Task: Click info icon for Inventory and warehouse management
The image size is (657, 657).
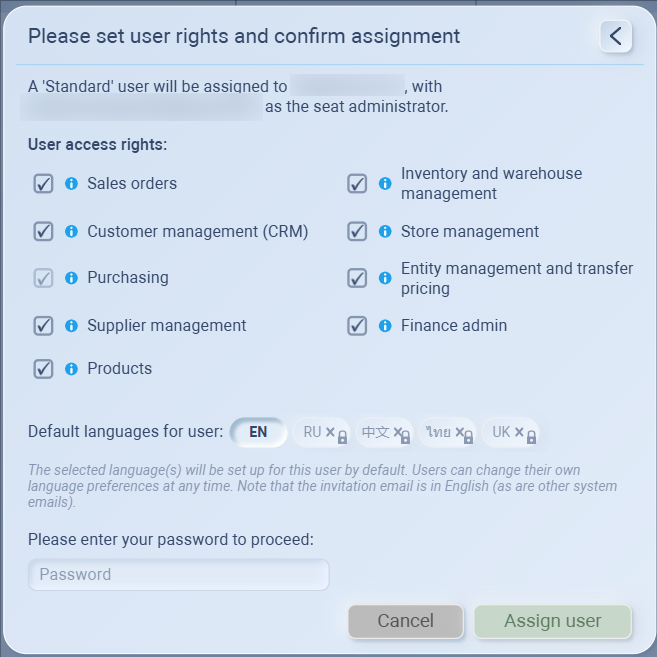Action: [385, 184]
